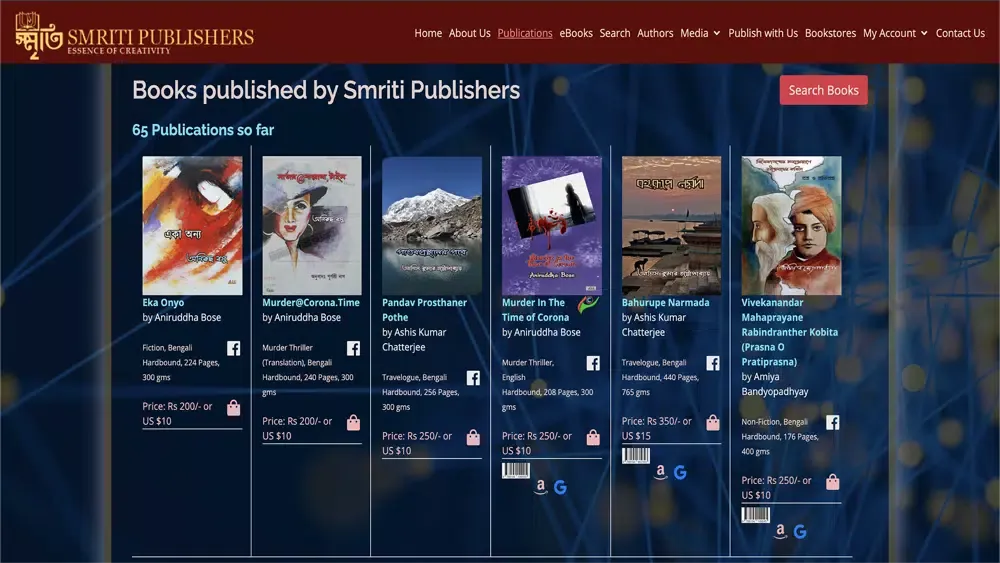1000x563 pixels.
Task: Click 'by Amiya Bandyopadhyay' author text
Action: point(774,384)
